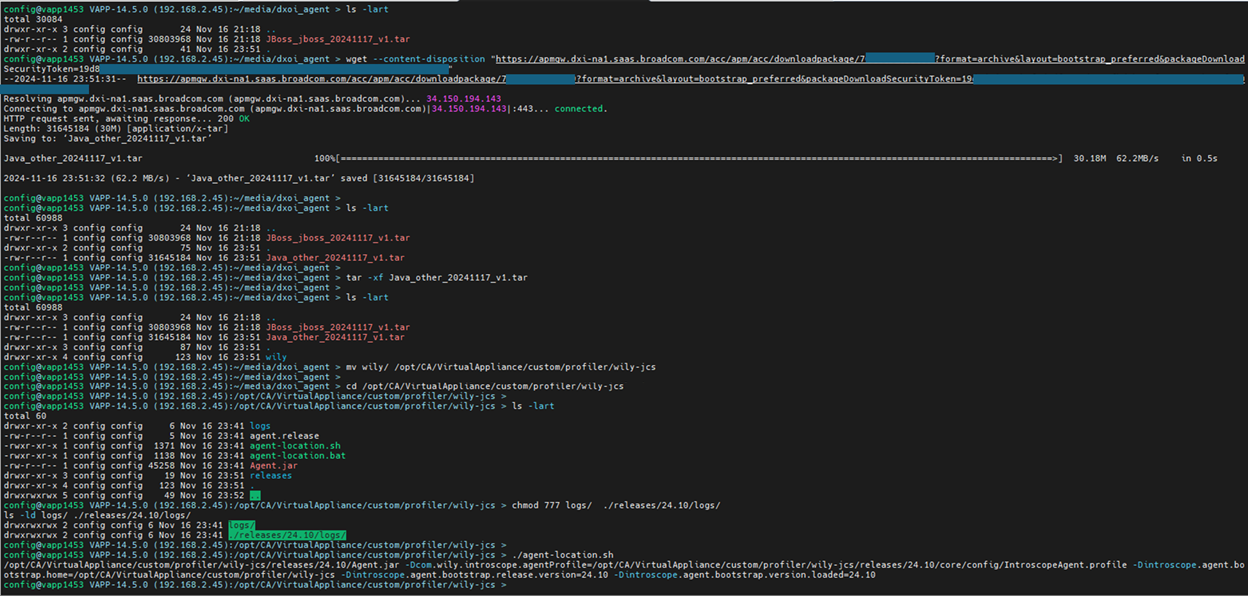
Task: Place cursor at the last empty prompt
Action: pyautogui.click(x=512, y=585)
